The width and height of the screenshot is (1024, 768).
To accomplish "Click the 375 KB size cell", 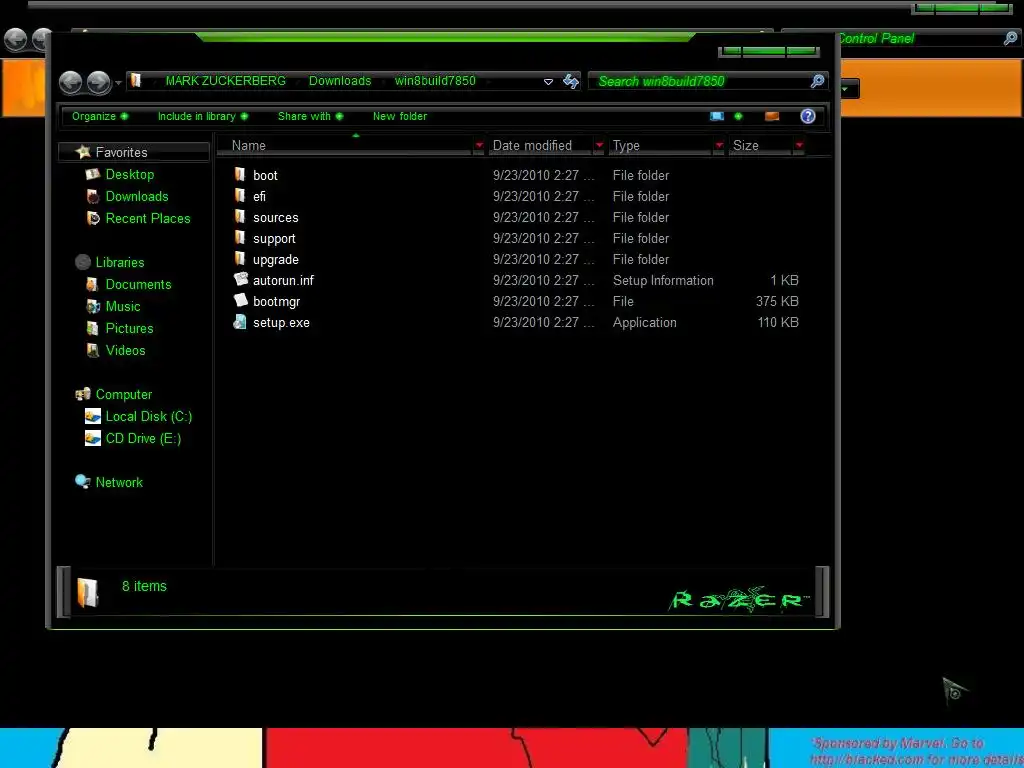I will [x=777, y=301].
